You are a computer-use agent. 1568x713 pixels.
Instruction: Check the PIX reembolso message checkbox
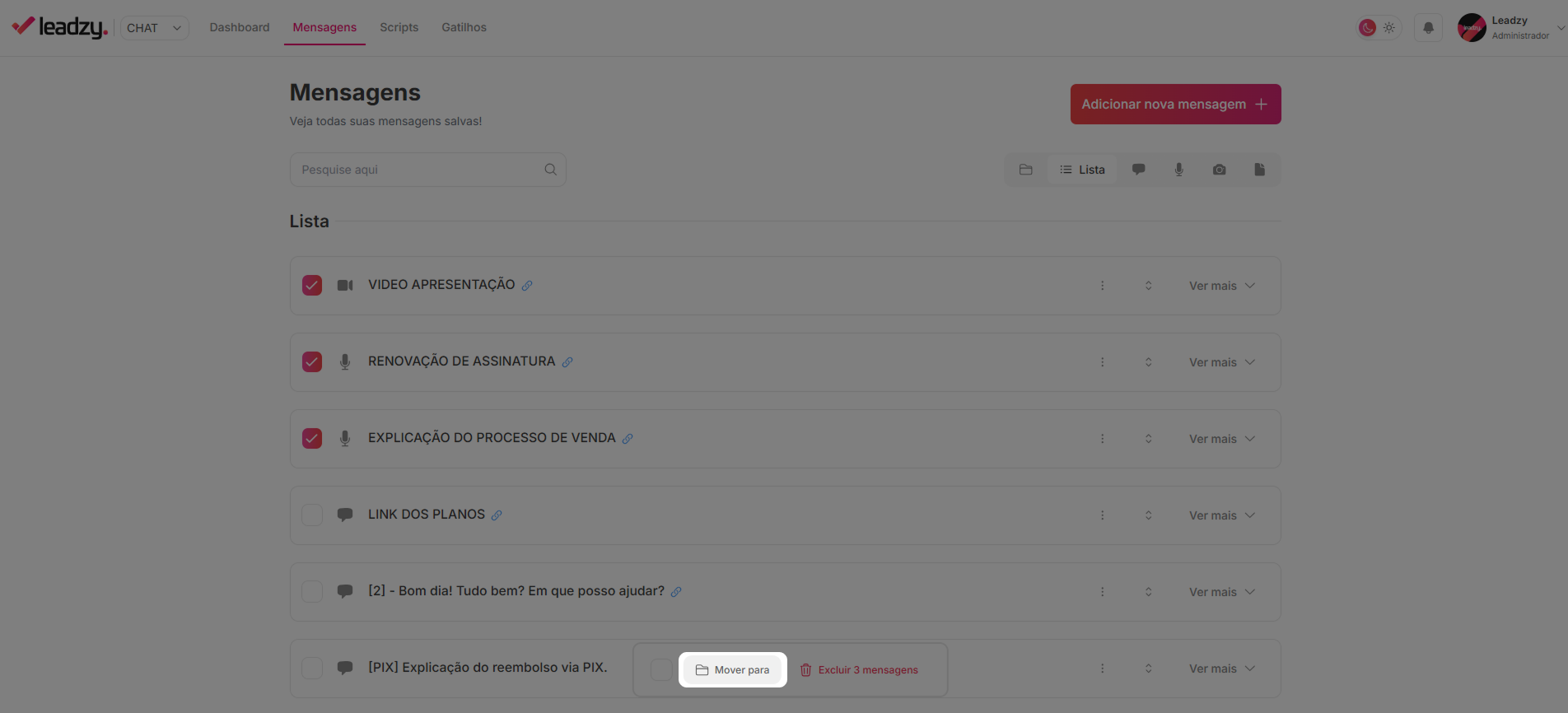point(312,668)
